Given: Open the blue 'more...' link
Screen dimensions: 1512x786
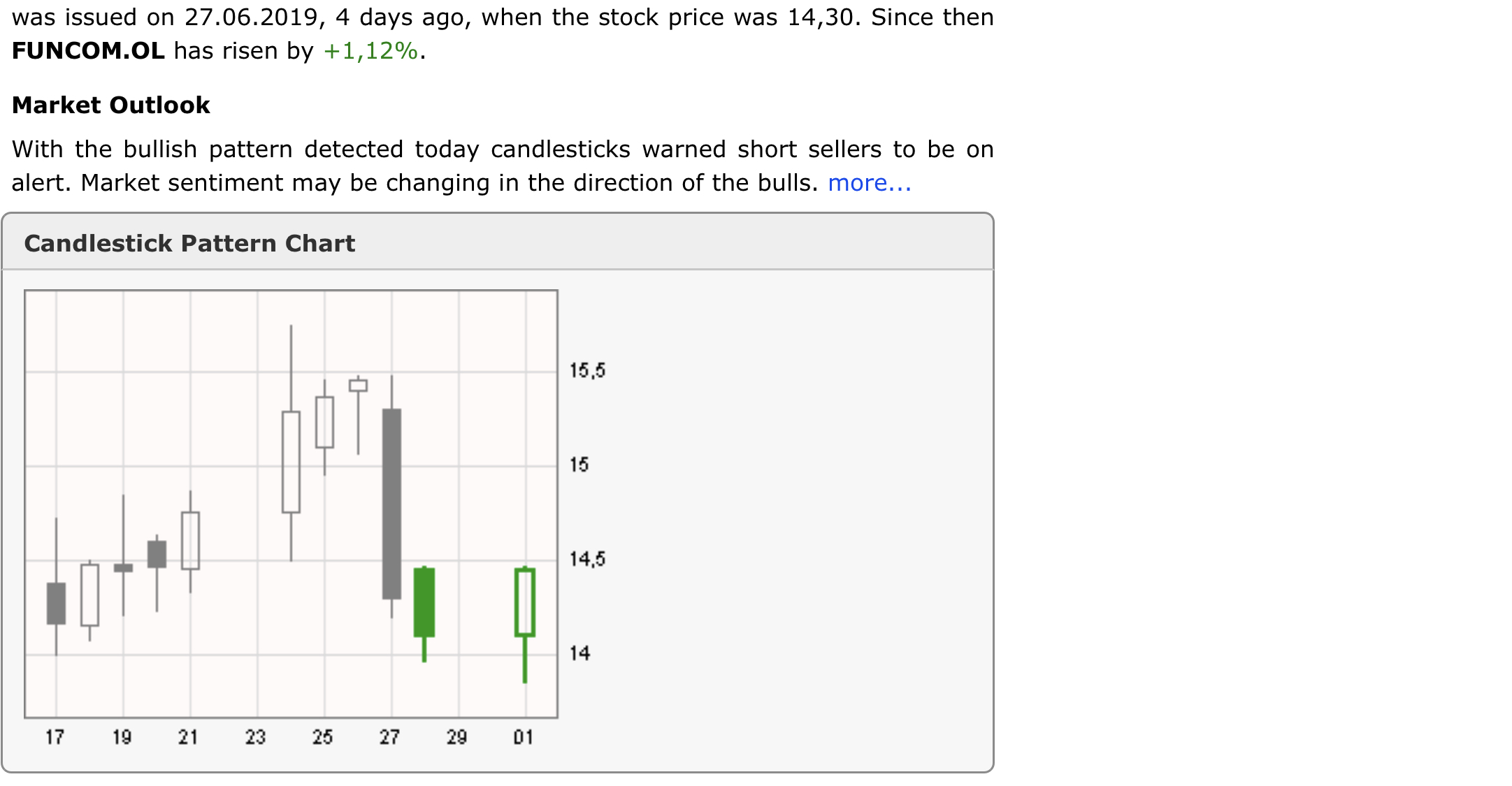Looking at the screenshot, I should [x=869, y=183].
